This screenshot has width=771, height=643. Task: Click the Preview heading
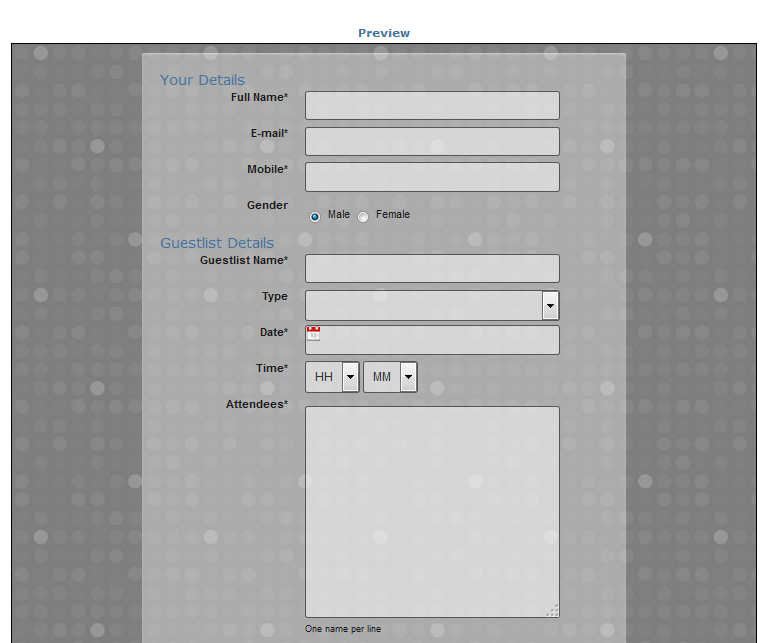point(384,33)
